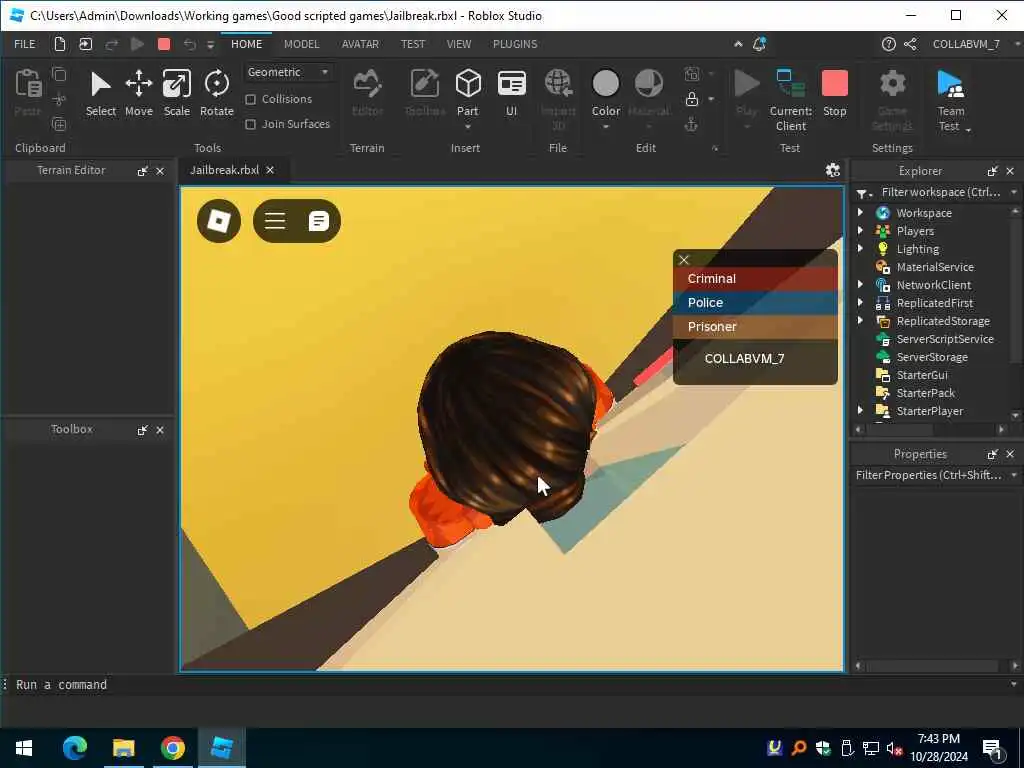The width and height of the screenshot is (1024, 768).
Task: Open the help question mark icon
Action: point(888,44)
